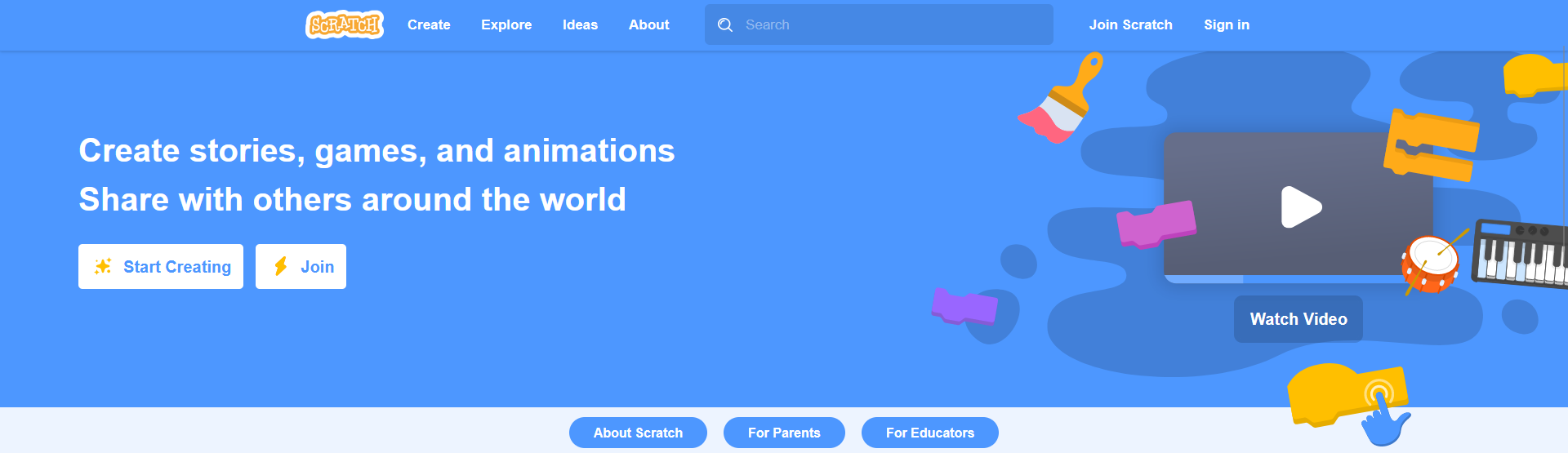Play the intro video

click(x=1300, y=207)
